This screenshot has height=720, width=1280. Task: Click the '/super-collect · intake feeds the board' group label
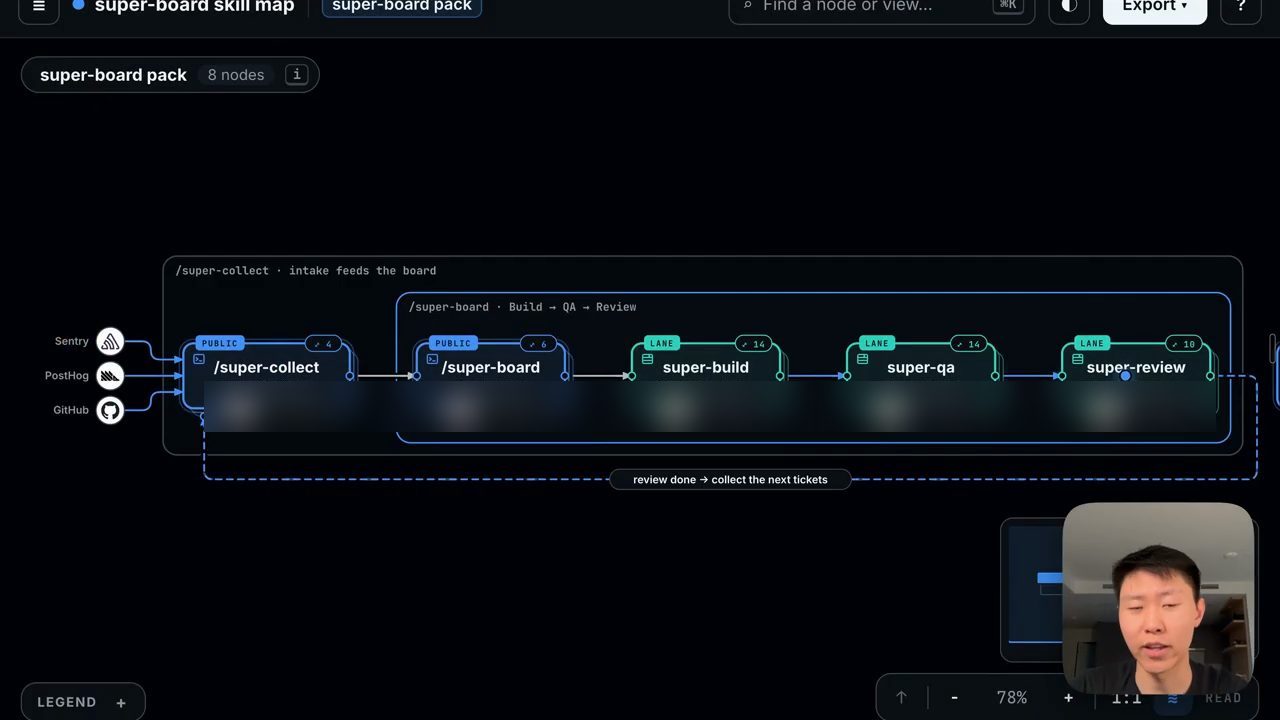[306, 271]
